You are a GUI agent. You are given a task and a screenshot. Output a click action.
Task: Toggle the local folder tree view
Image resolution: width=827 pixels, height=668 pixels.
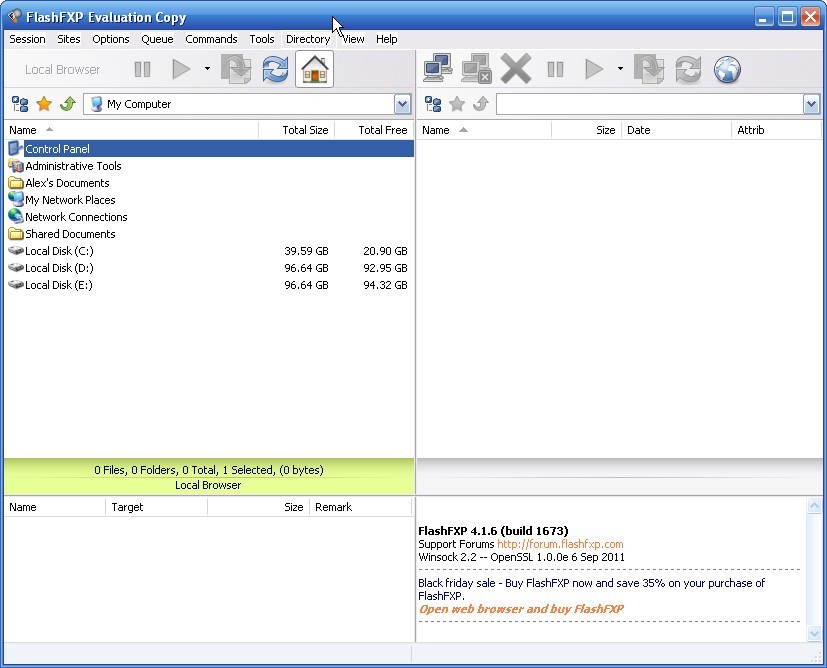(18, 103)
